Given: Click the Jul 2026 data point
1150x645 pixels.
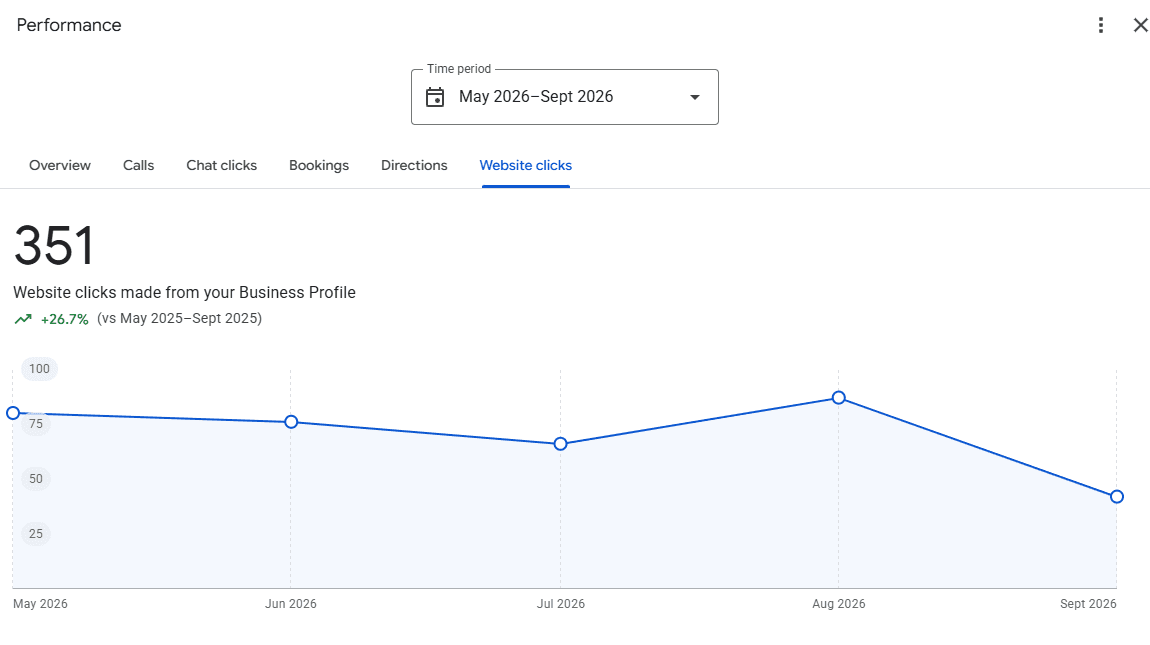Looking at the screenshot, I should (x=560, y=444).
